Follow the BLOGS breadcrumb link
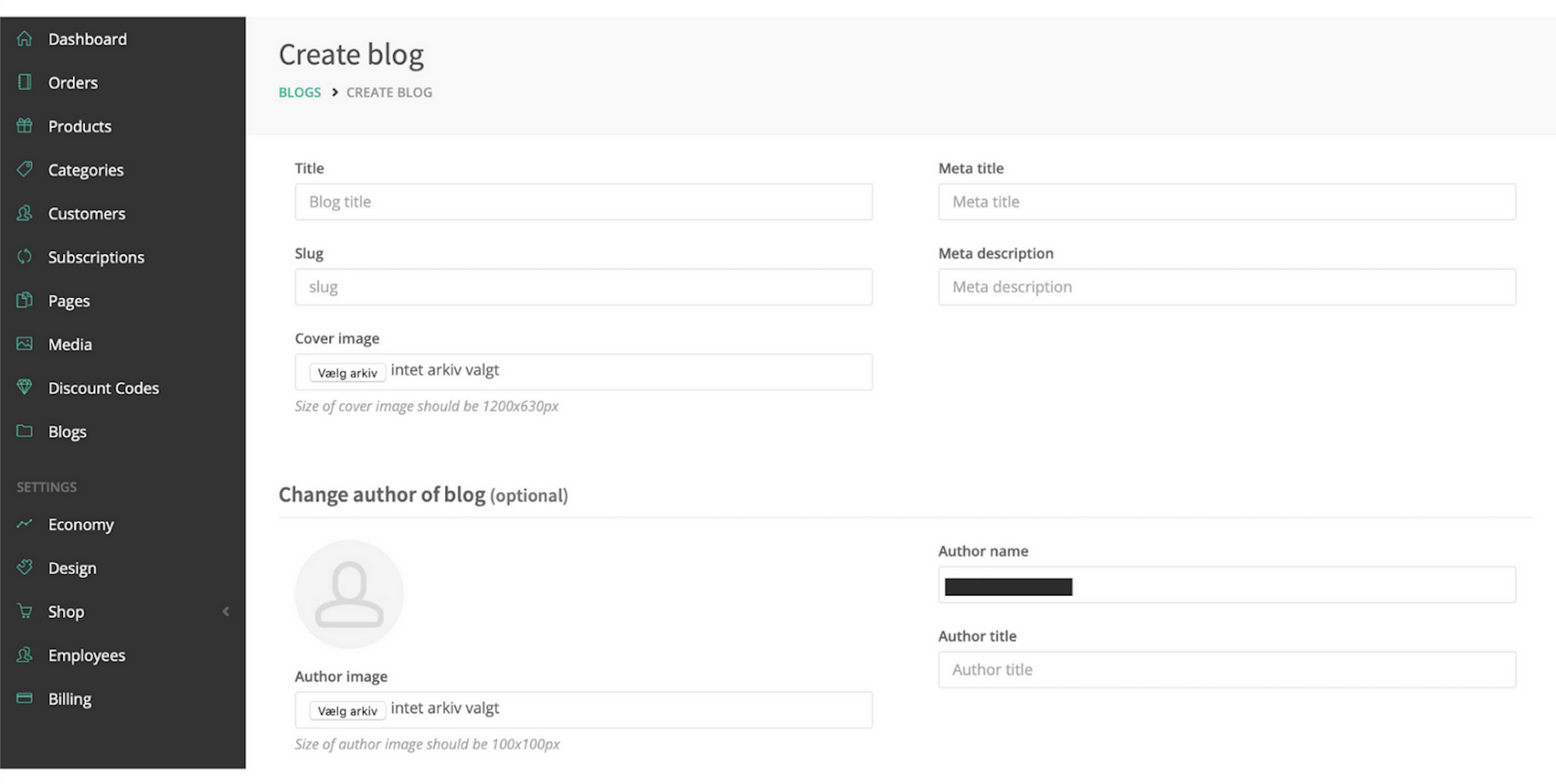This screenshot has width=1556, height=784. 300,92
